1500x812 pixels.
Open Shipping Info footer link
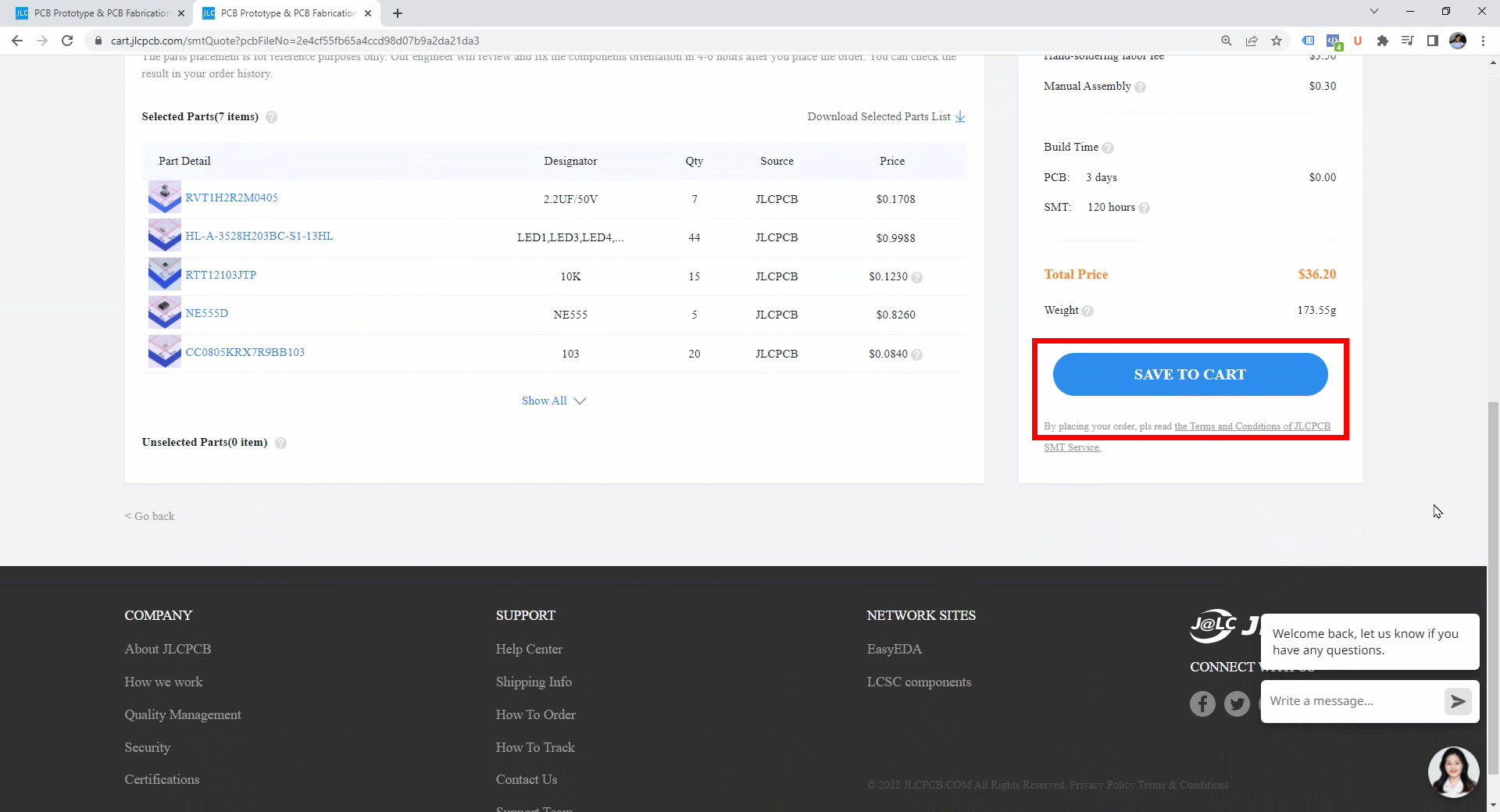pyautogui.click(x=534, y=682)
